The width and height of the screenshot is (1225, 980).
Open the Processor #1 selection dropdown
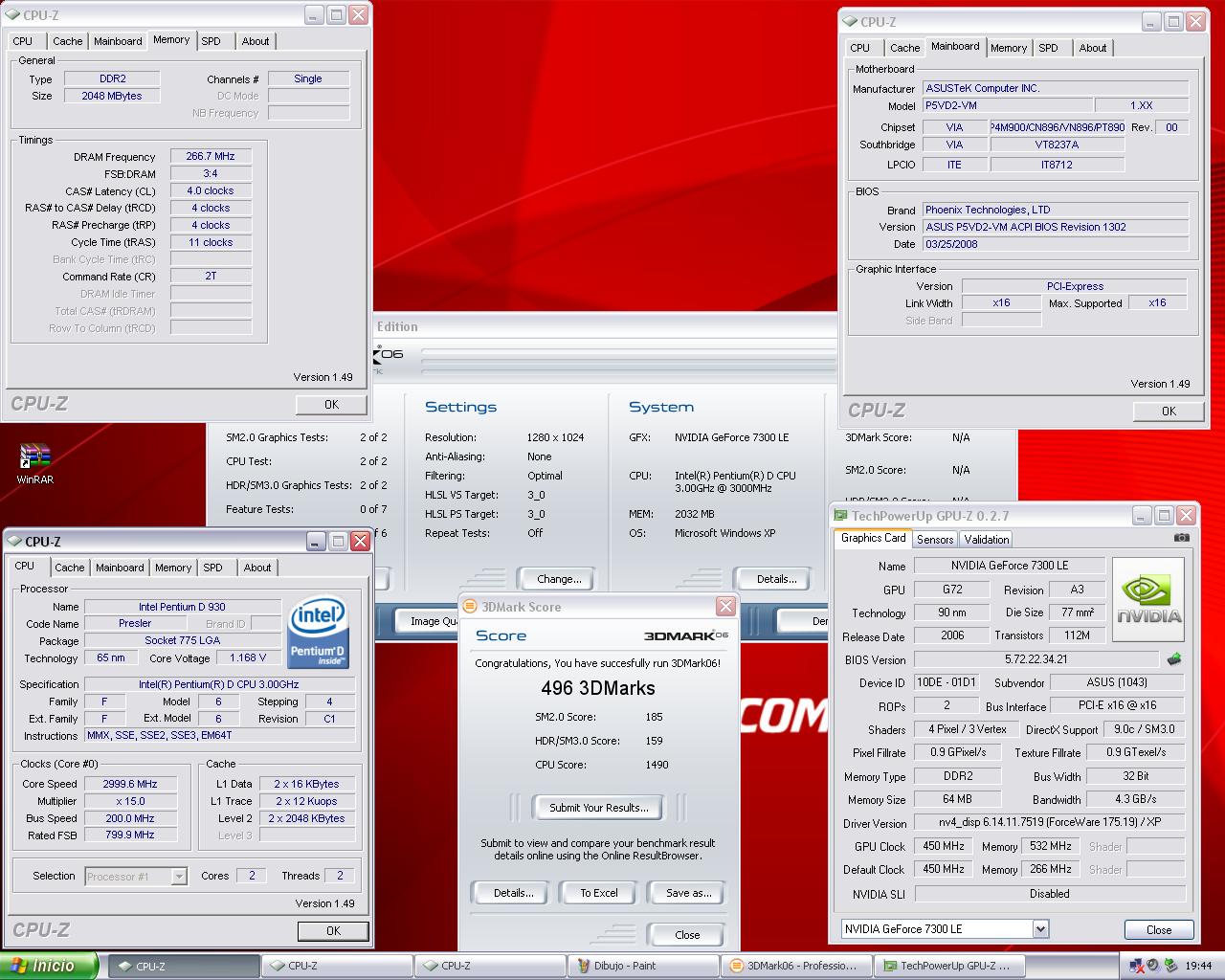[179, 876]
